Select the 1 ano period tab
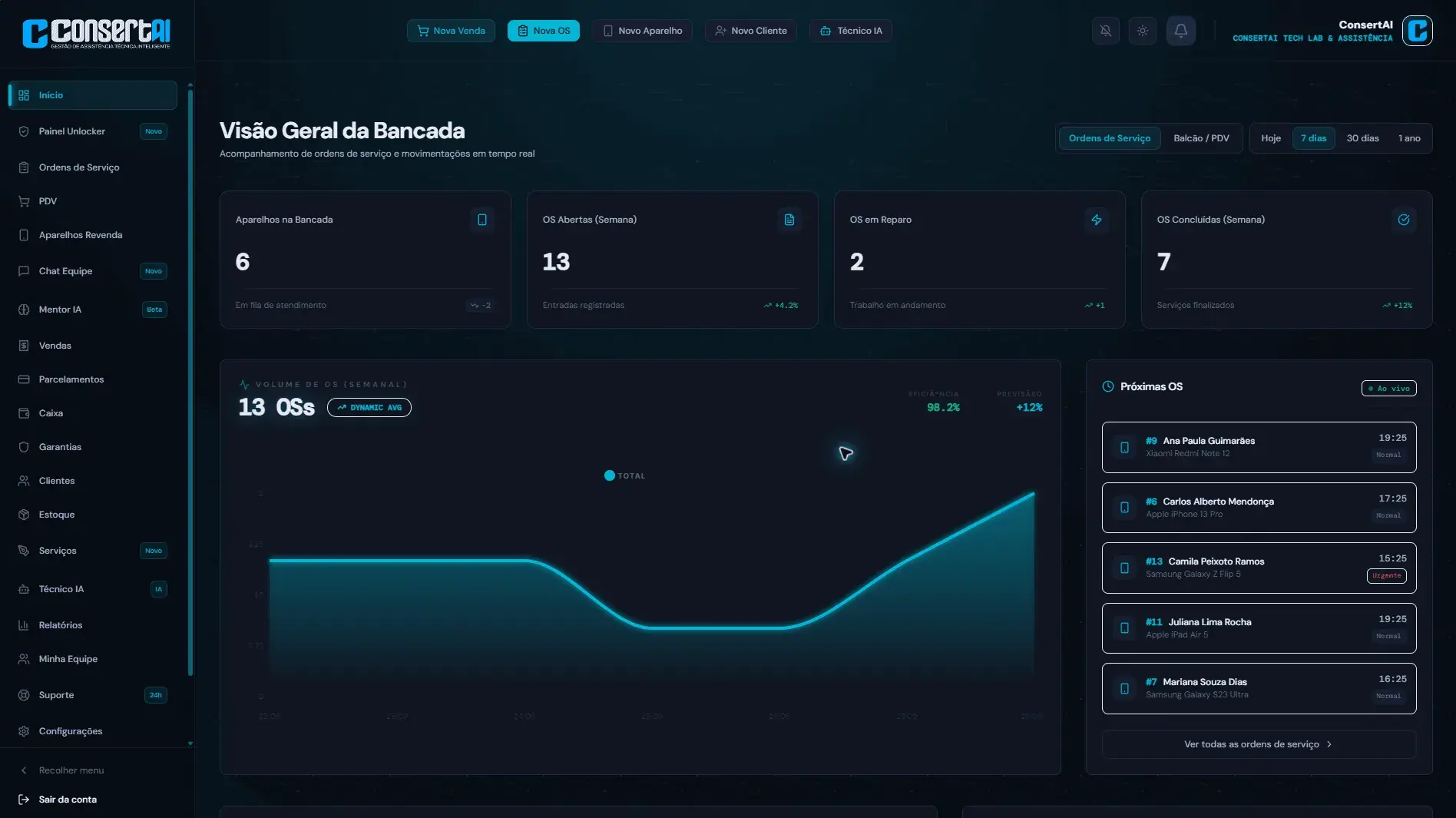Image resolution: width=1456 pixels, height=818 pixels. pyautogui.click(x=1409, y=138)
